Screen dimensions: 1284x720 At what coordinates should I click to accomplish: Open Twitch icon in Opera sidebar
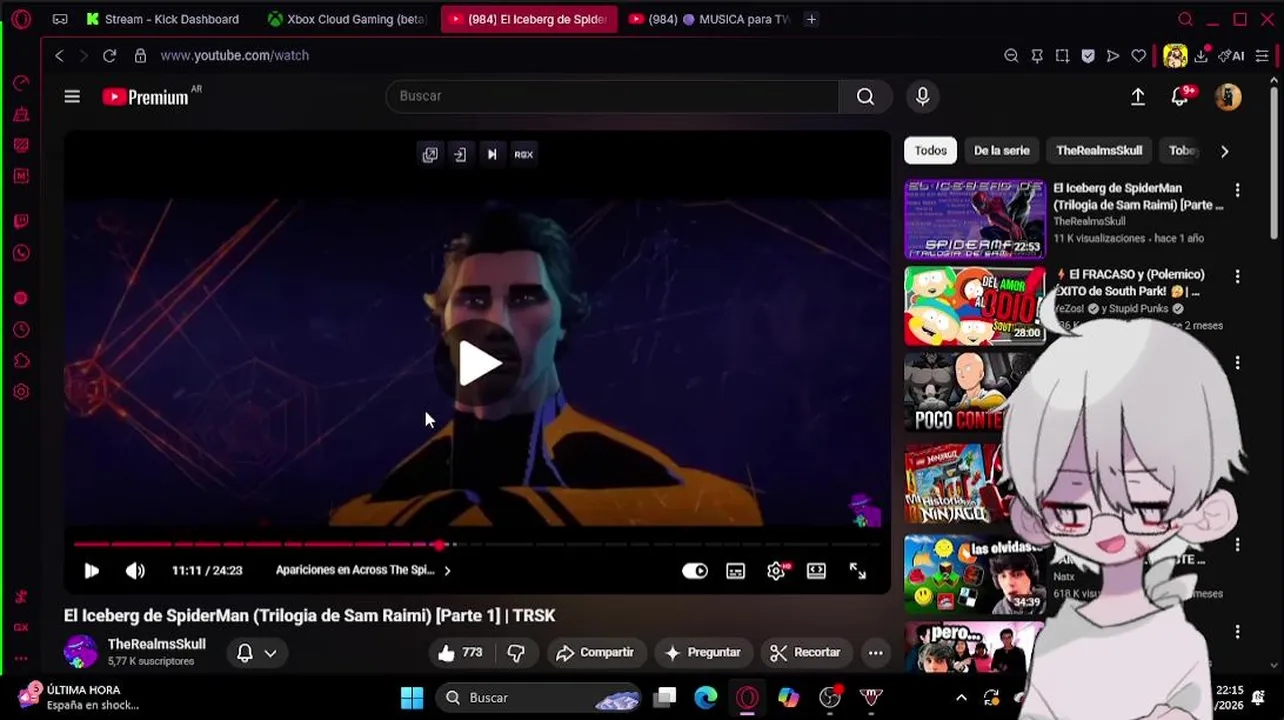(x=21, y=221)
